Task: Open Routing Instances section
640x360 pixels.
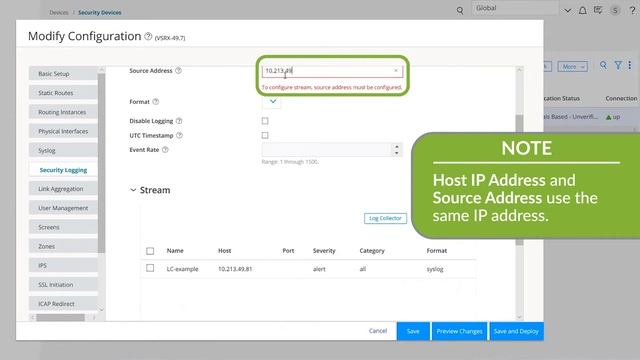Action: coord(63,112)
